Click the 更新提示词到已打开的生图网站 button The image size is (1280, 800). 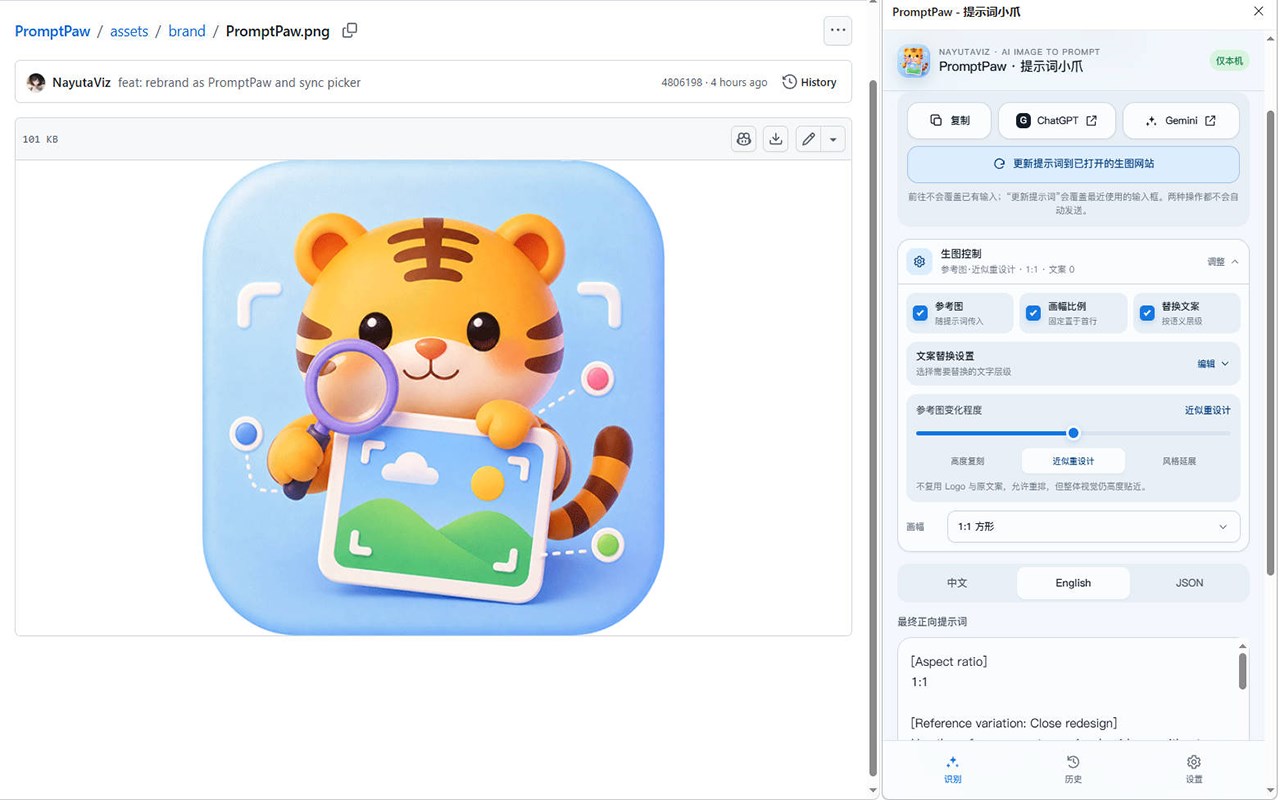[1073, 164]
